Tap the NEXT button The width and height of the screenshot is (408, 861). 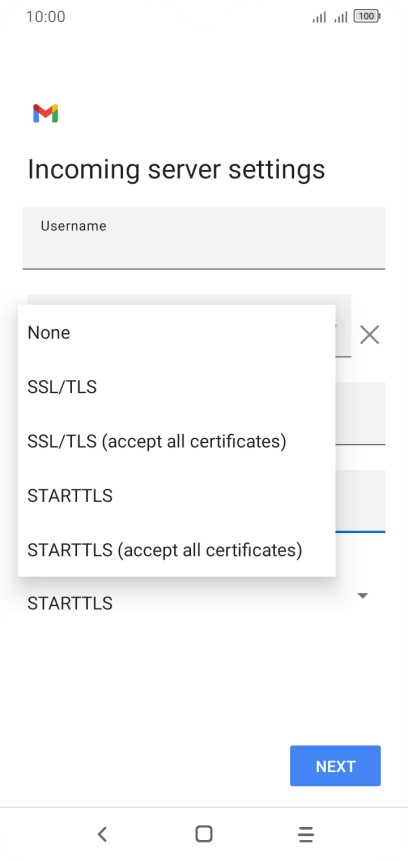coord(335,766)
